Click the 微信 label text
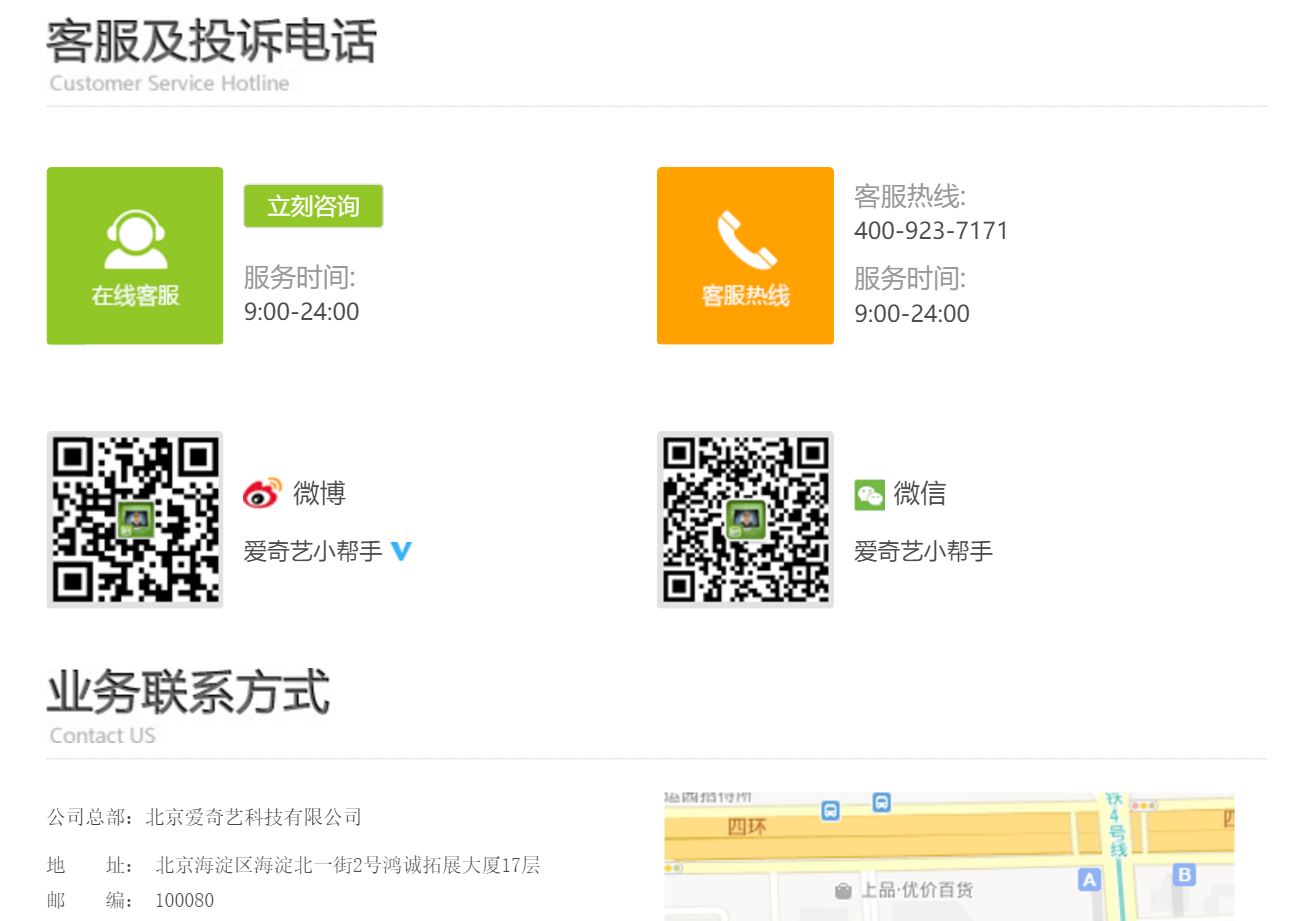Viewport: 1295px width, 921px height. tap(920, 493)
